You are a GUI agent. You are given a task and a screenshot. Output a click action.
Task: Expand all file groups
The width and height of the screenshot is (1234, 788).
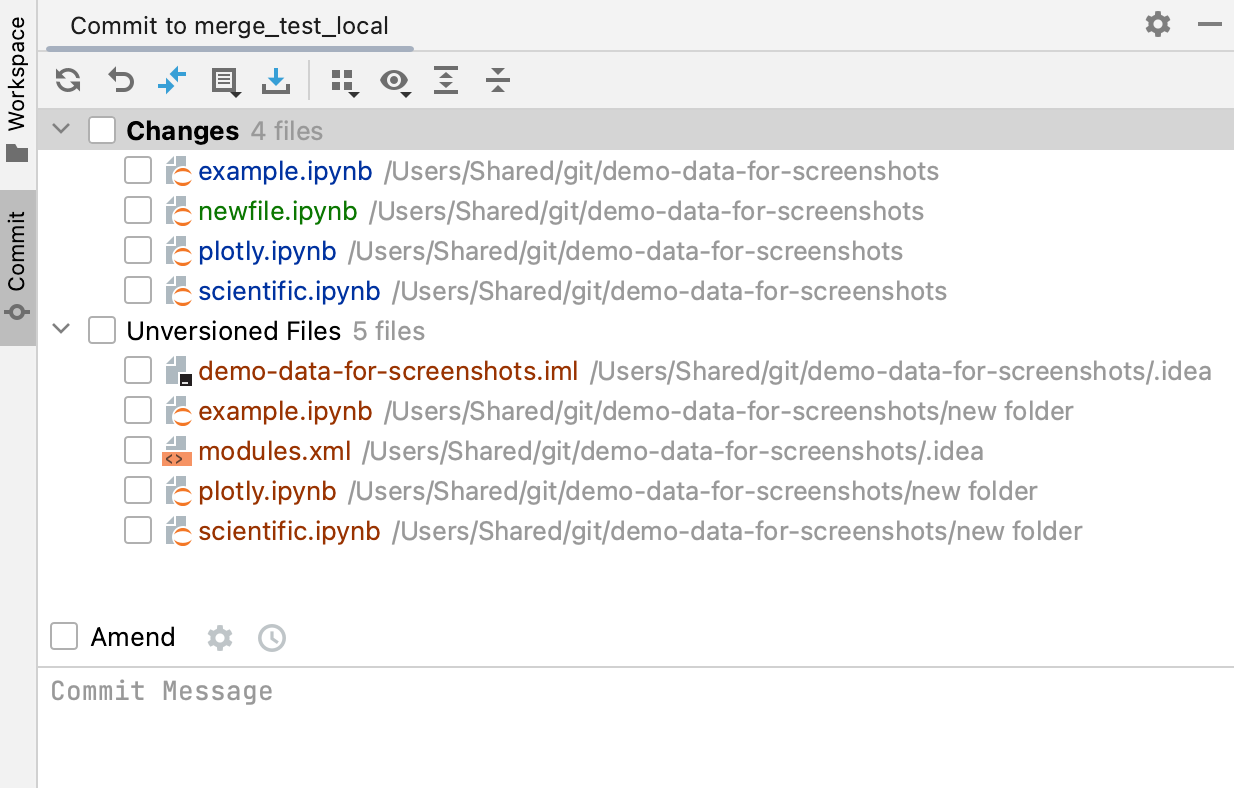[445, 80]
